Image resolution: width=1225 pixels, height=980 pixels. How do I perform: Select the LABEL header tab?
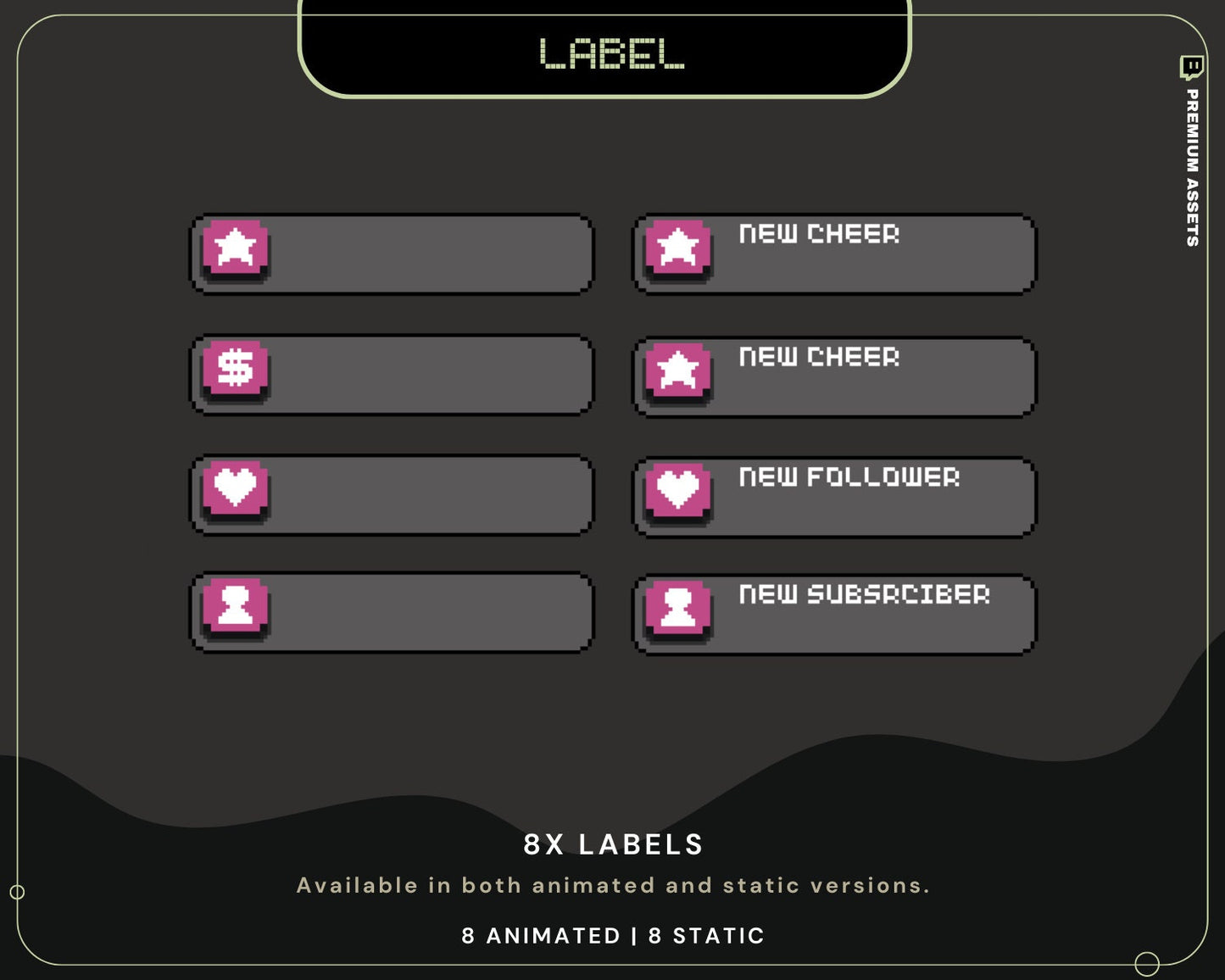click(x=611, y=53)
